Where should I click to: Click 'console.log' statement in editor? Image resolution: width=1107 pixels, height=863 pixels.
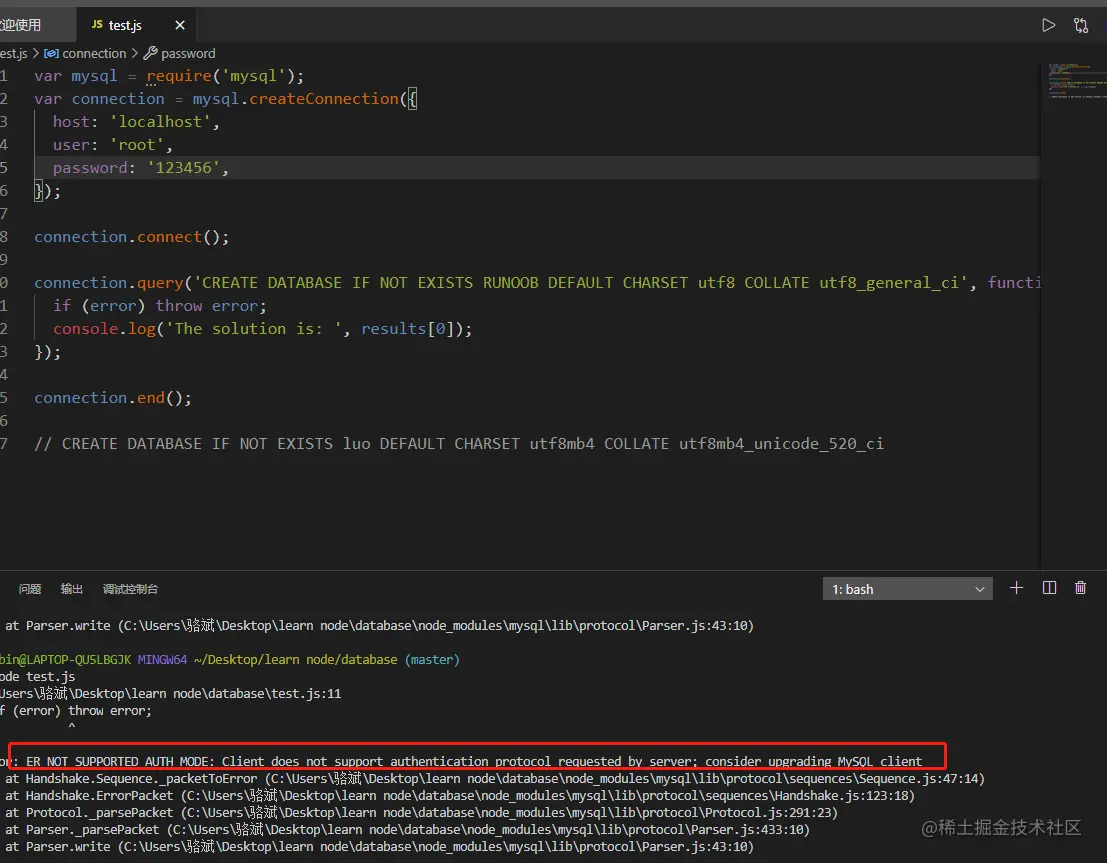[263, 329]
